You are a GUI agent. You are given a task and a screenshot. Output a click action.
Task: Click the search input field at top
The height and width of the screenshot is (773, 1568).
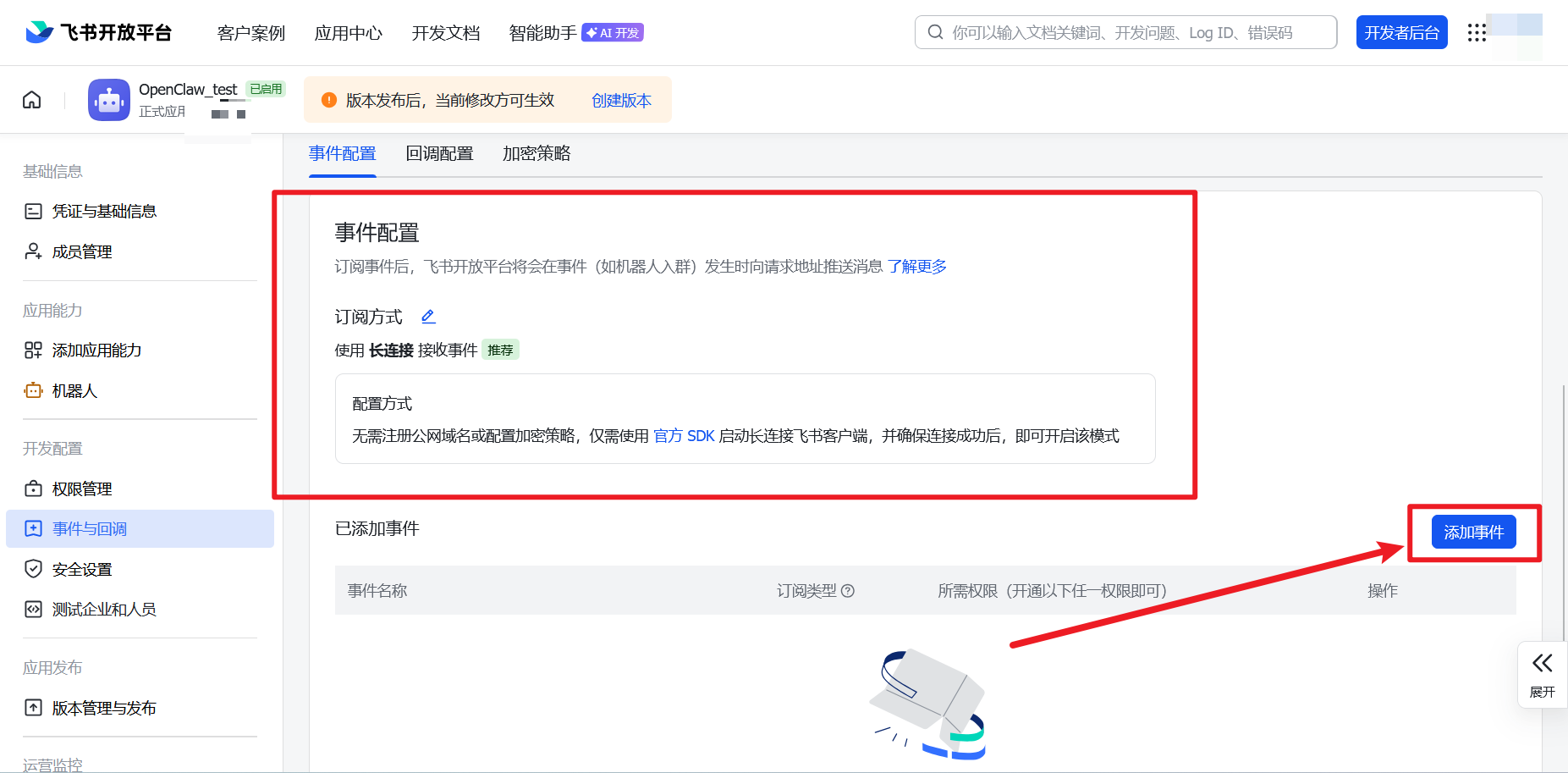(x=1125, y=32)
